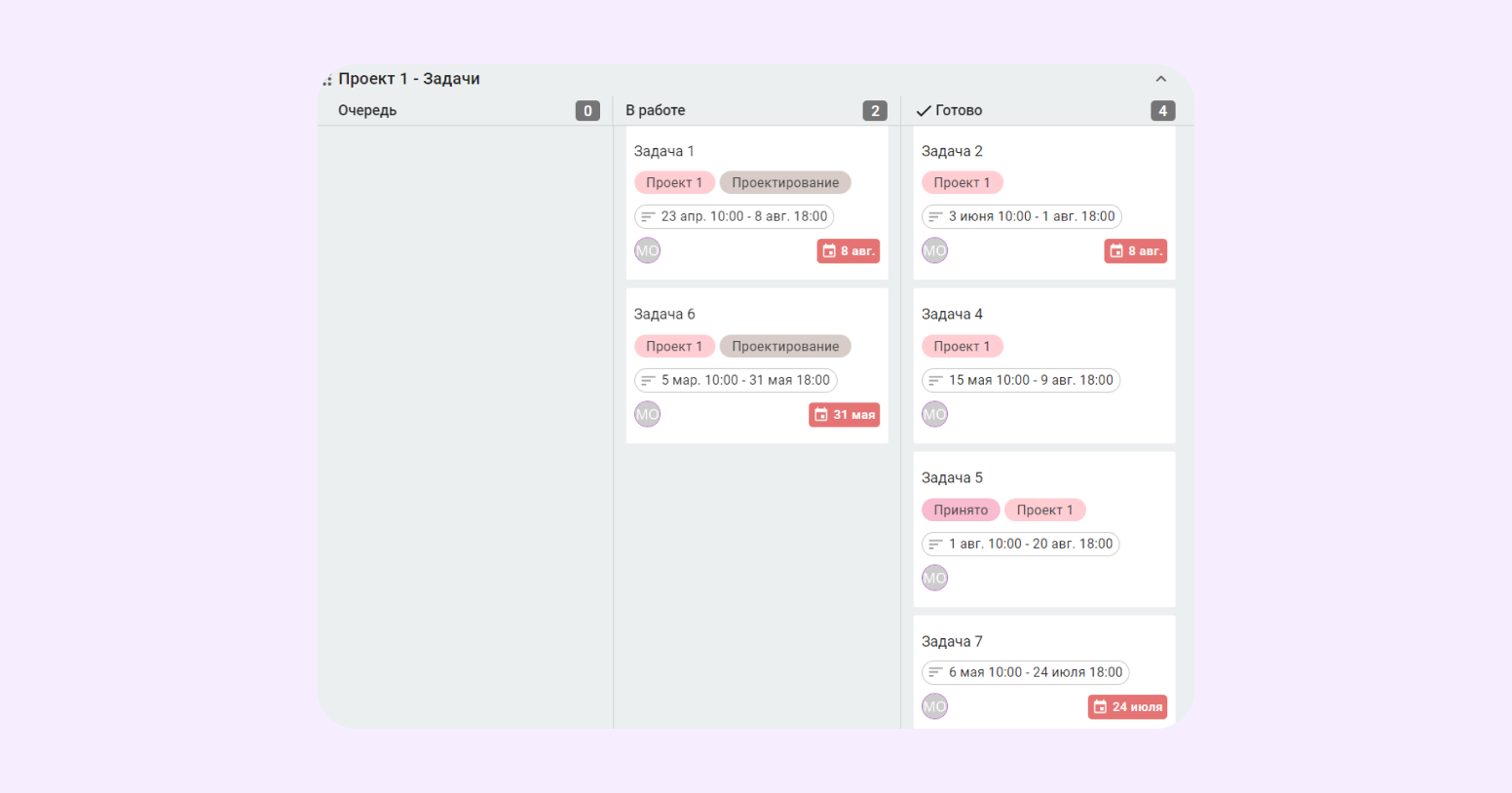This screenshot has height=793, width=1512.
Task: Click the date range 15 мая 10:00 - 9 авг. 18:00
Action: 1021,380
